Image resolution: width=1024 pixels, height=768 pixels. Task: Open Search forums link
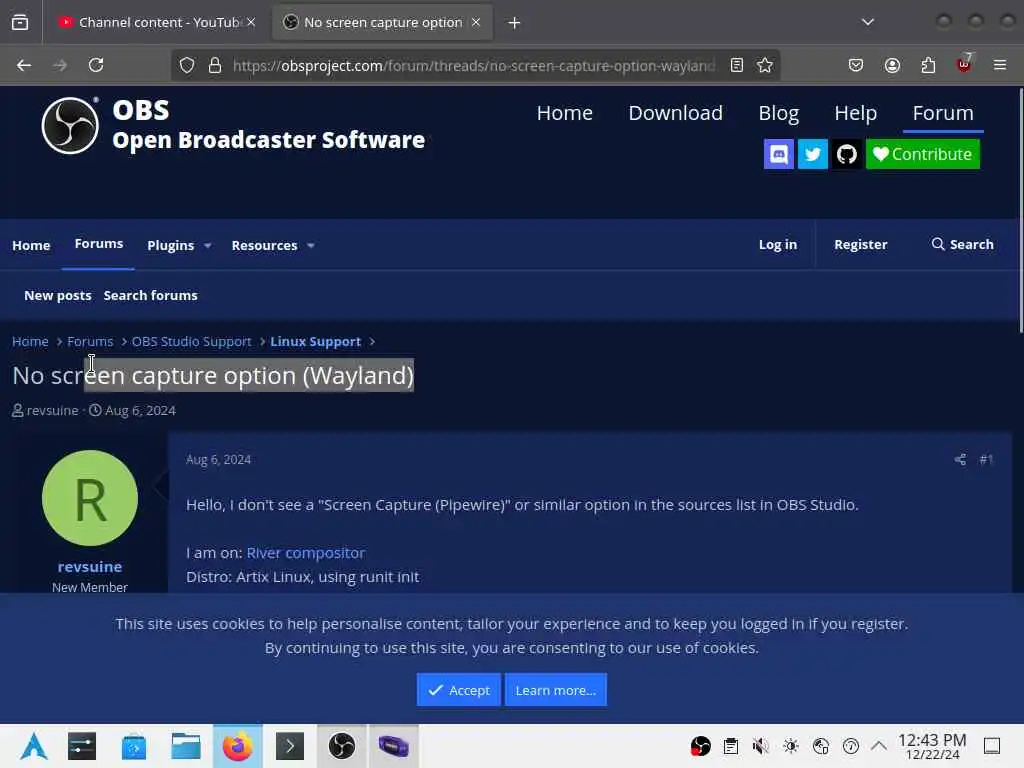[150, 295]
